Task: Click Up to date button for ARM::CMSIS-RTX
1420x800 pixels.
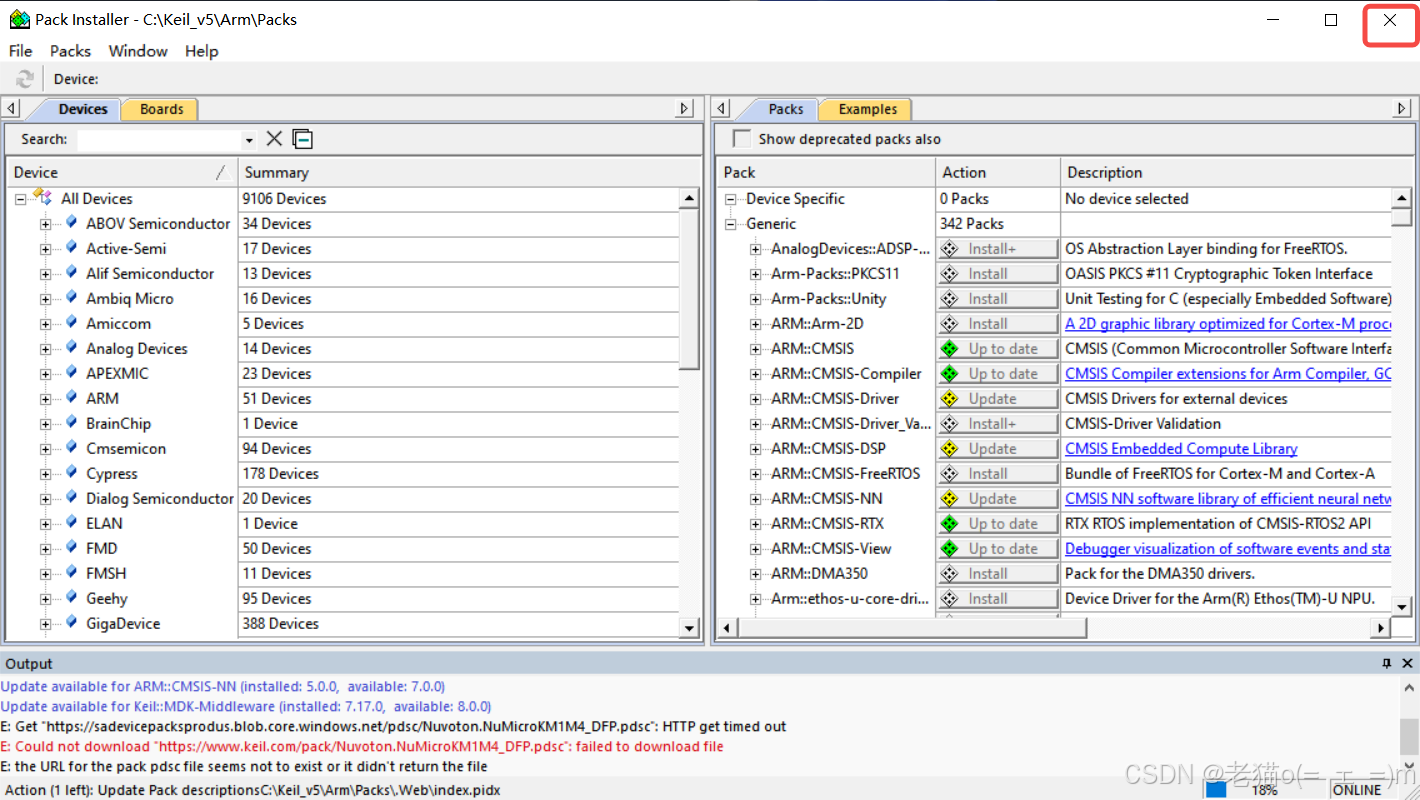Action: [x=997, y=523]
